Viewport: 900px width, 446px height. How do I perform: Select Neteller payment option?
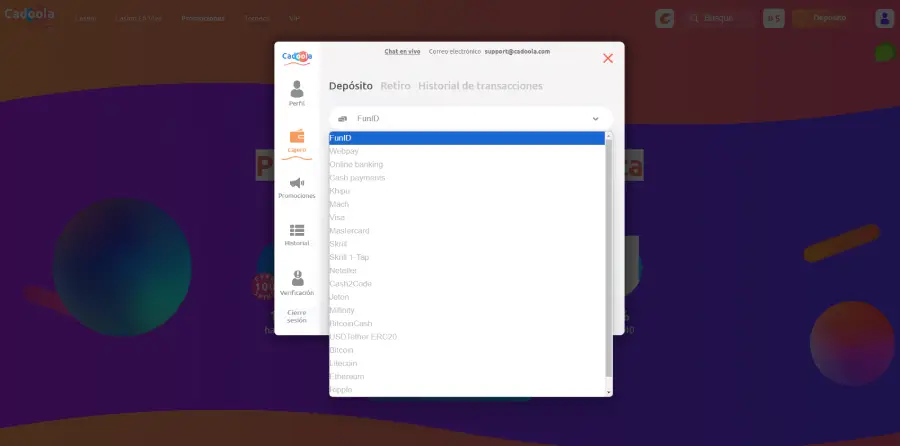tap(467, 270)
